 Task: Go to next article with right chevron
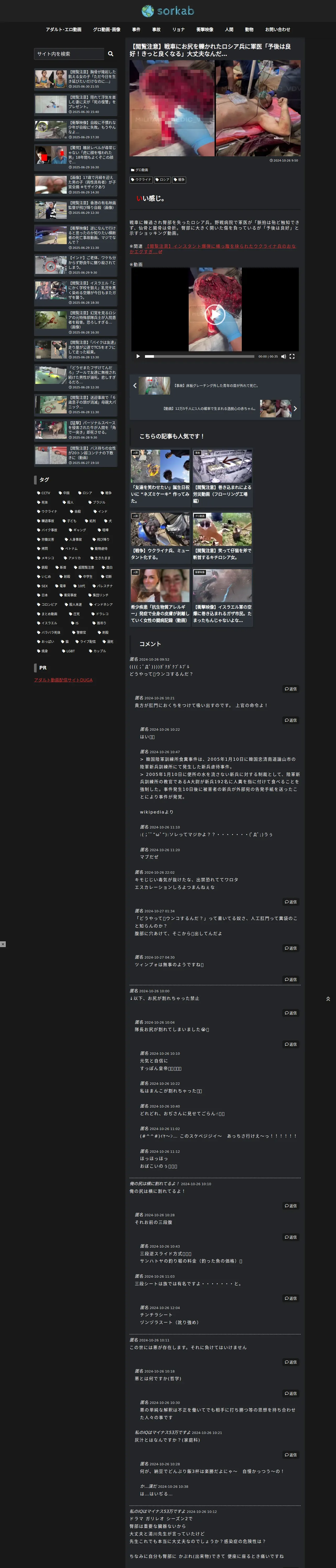tap(295, 408)
